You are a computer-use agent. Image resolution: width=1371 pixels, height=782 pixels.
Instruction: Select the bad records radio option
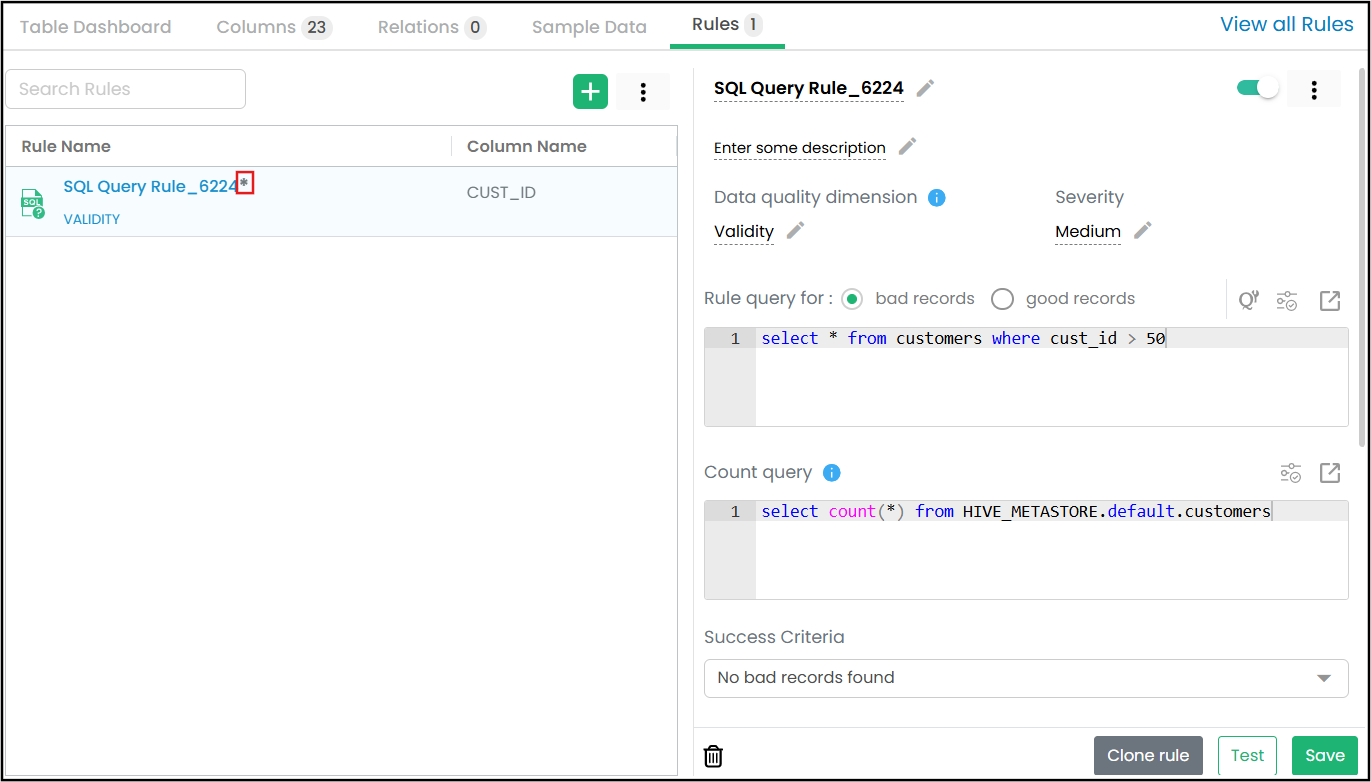[x=852, y=299]
